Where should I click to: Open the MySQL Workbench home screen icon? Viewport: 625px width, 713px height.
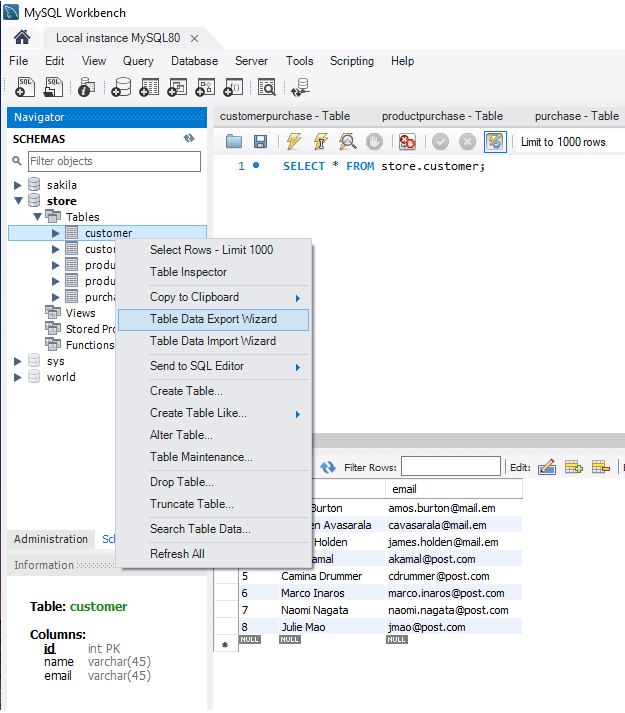point(22,37)
